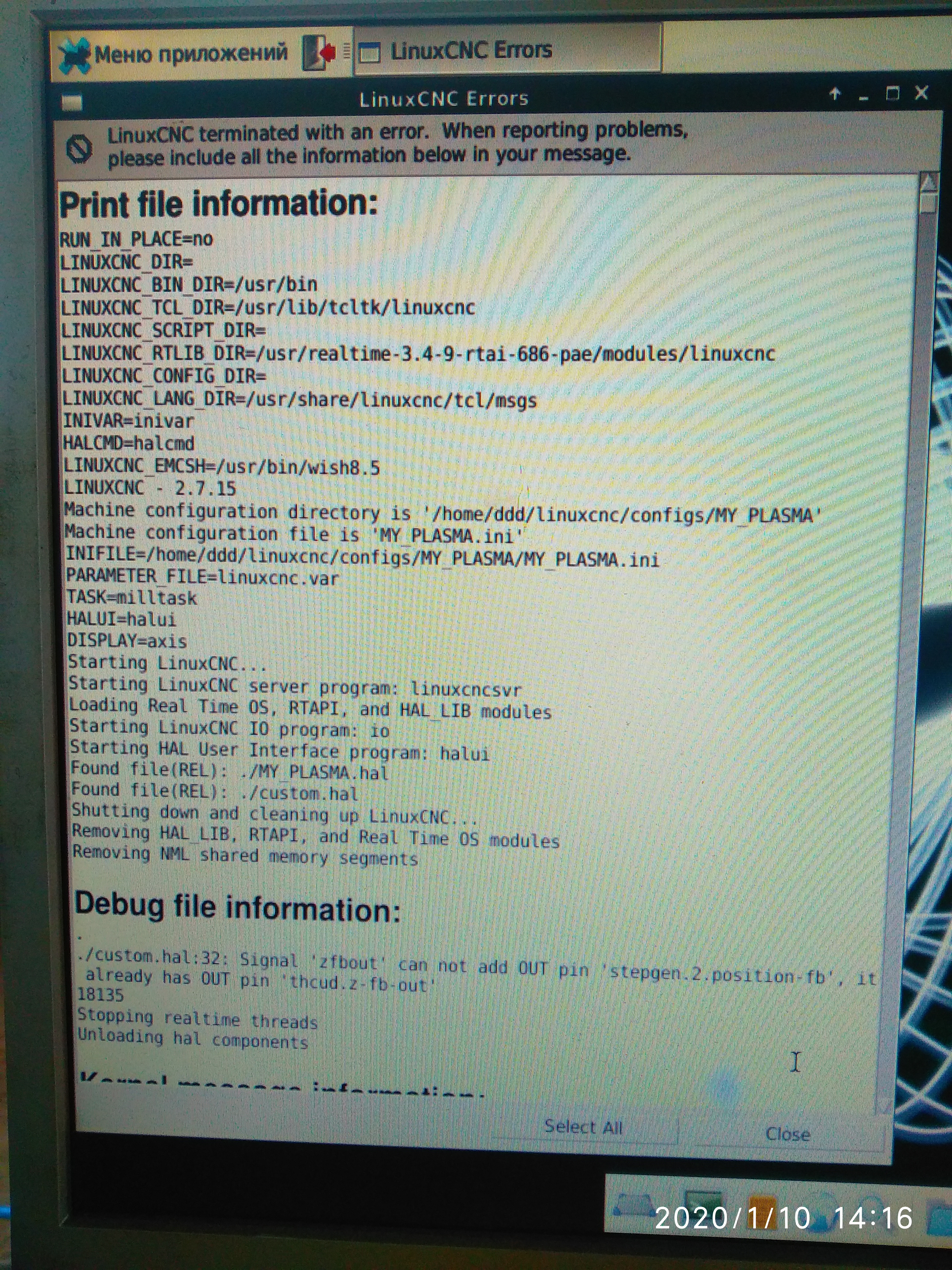Maximize the LinuxCNC Errors window
The width and height of the screenshot is (952, 1270).
tap(893, 93)
